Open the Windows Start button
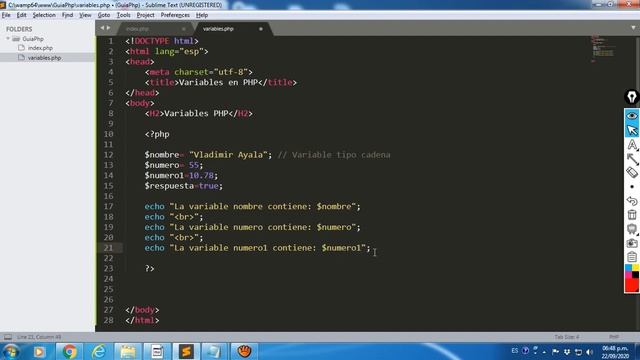640x360 pixels. coord(10,351)
